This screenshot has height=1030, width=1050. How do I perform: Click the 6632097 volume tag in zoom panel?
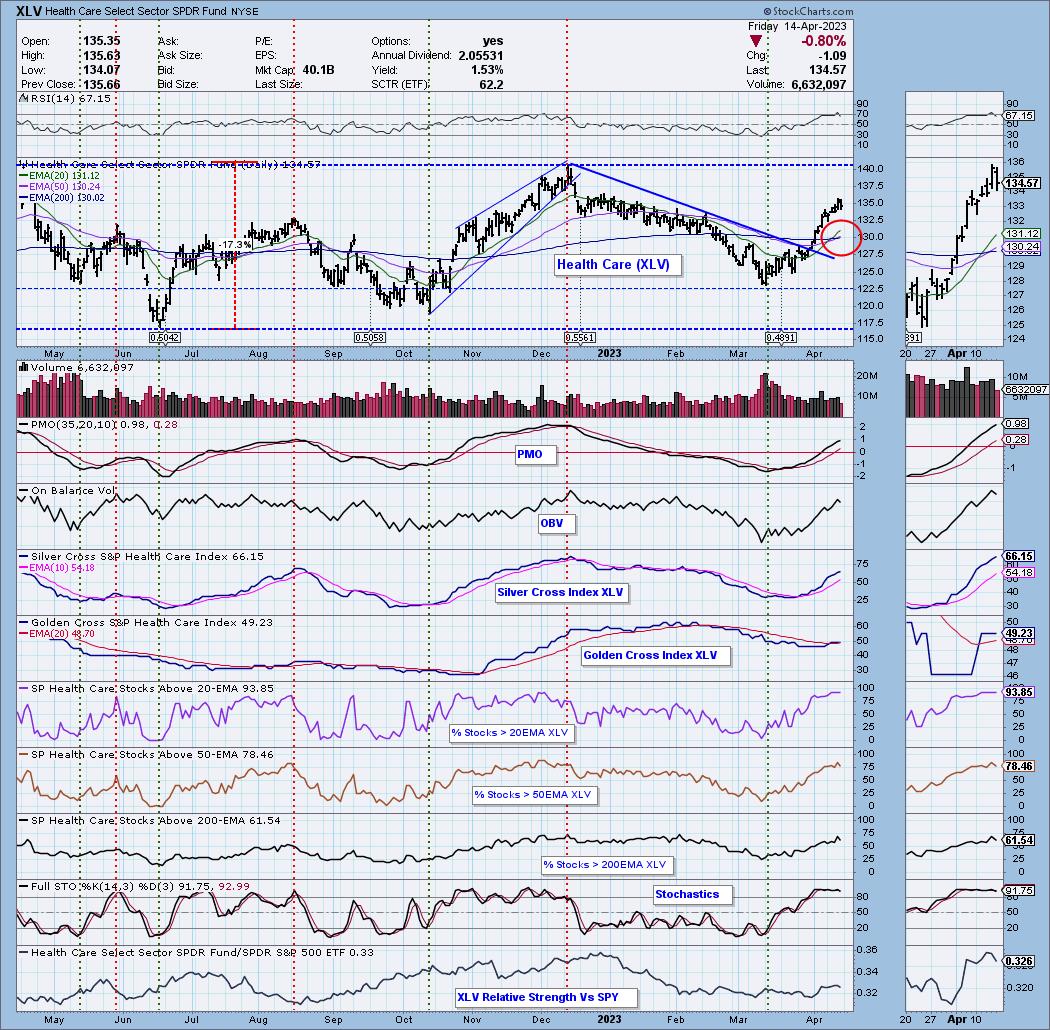[x=1025, y=389]
